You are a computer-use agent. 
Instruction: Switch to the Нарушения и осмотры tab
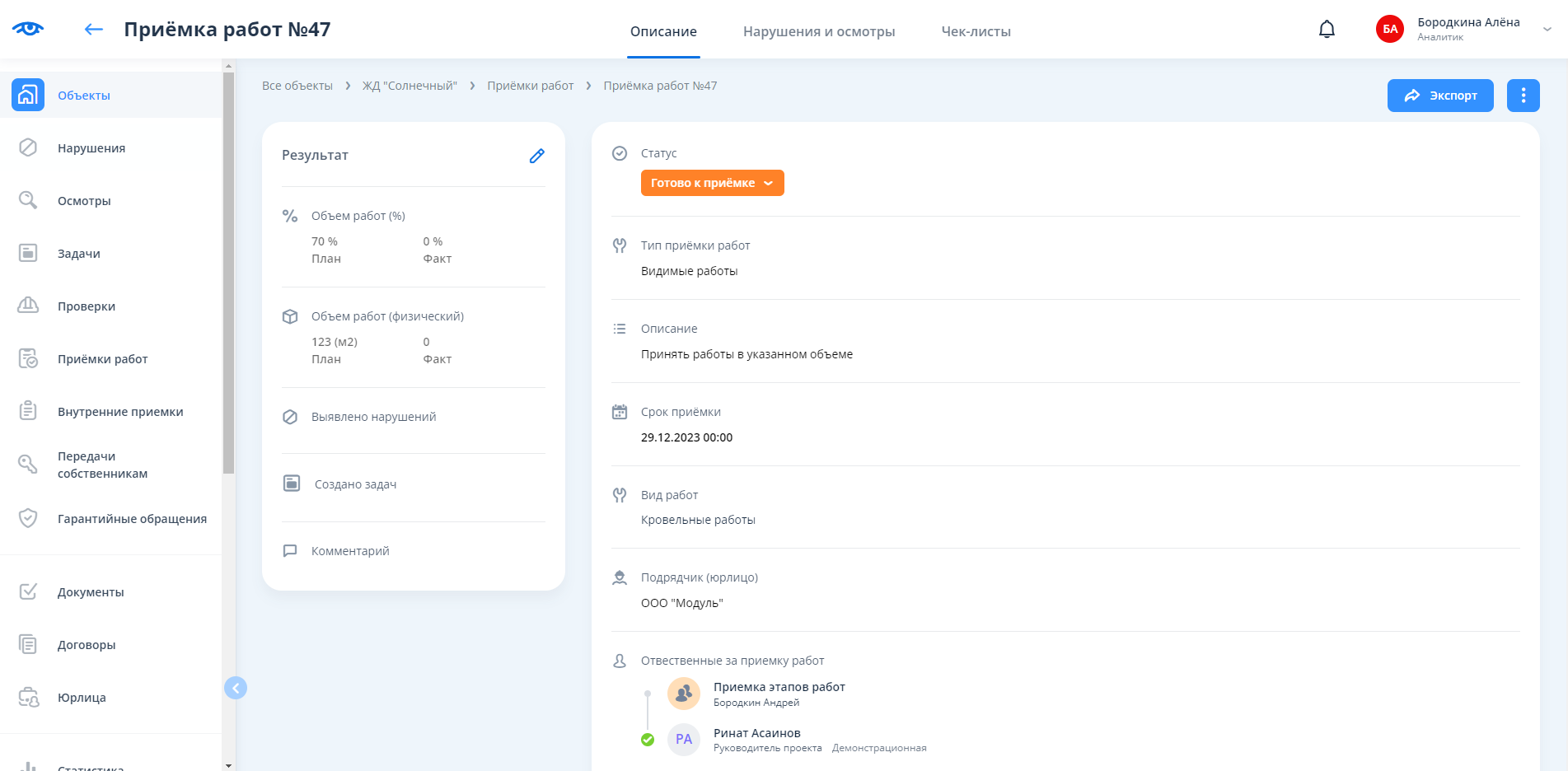tap(818, 31)
